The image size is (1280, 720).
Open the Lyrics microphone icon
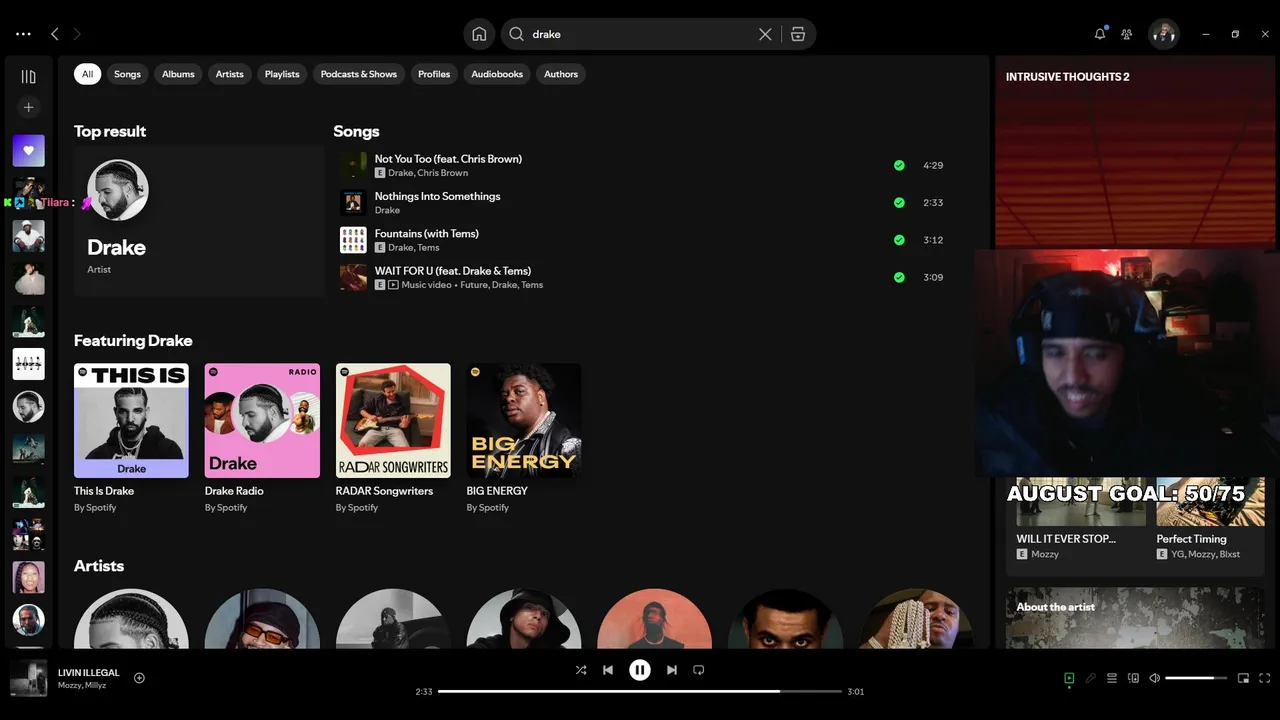point(1090,678)
